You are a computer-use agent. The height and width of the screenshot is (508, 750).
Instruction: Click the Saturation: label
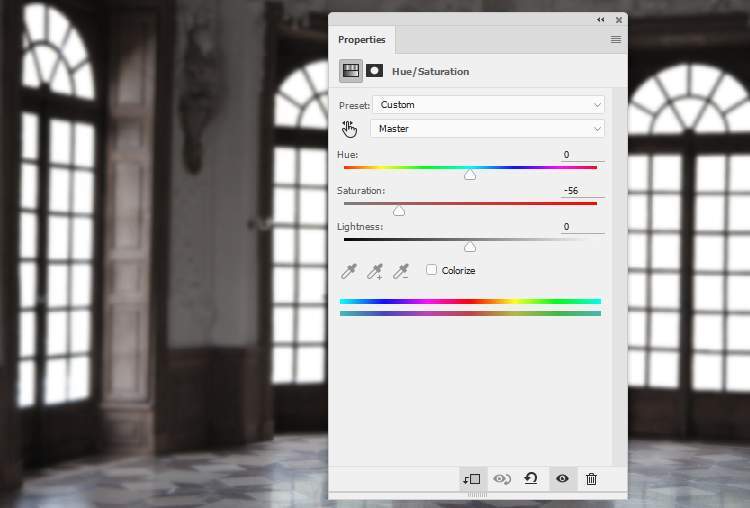click(361, 191)
